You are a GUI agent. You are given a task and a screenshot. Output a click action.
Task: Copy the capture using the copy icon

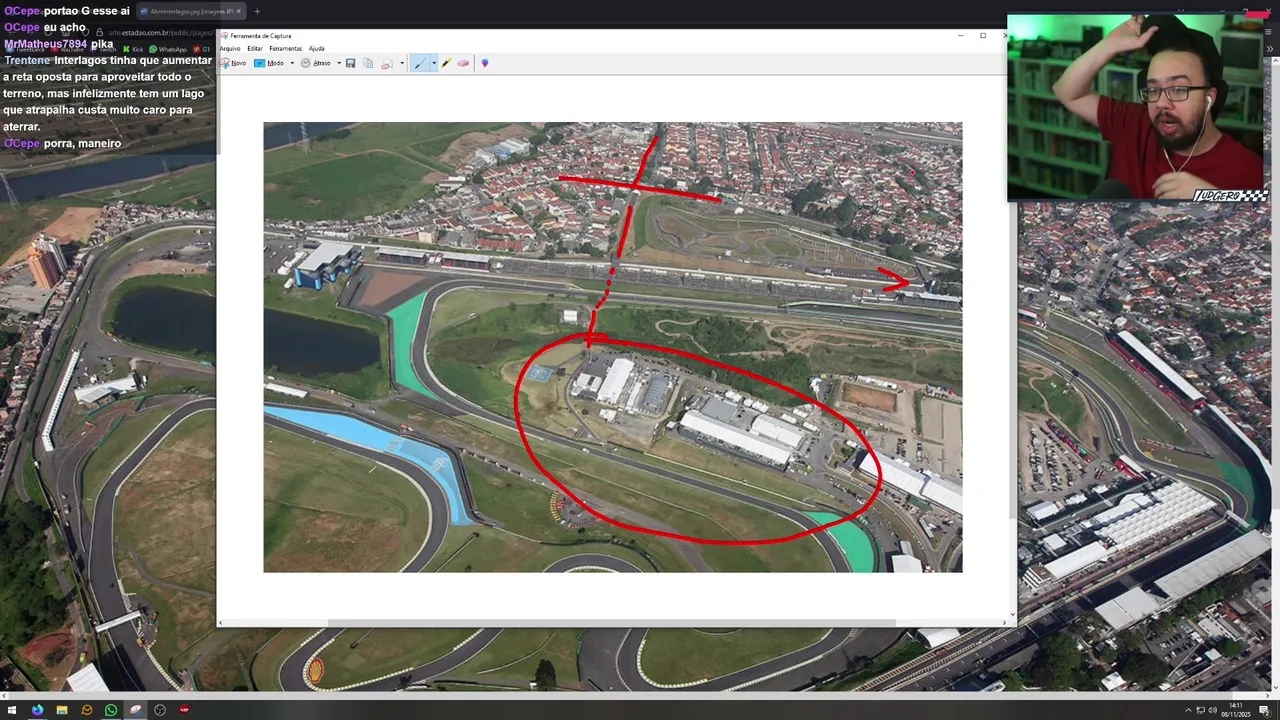pos(368,63)
